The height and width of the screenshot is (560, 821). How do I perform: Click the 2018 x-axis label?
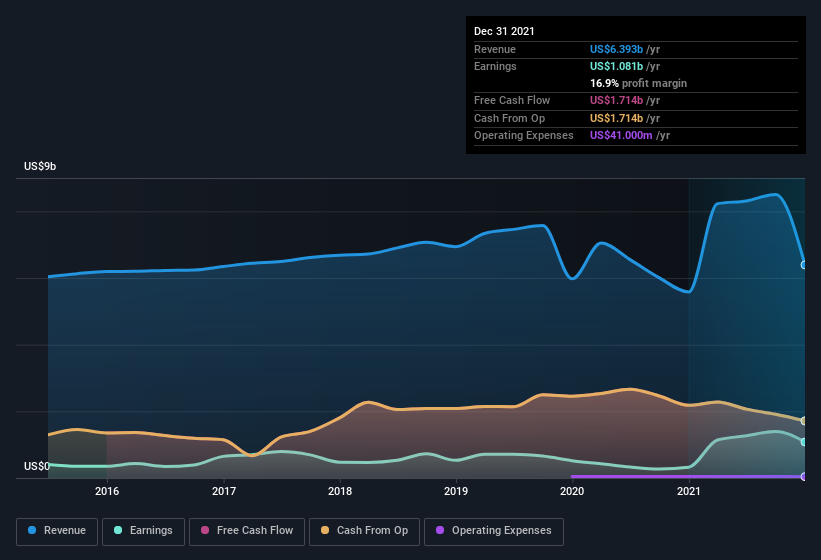pos(340,491)
